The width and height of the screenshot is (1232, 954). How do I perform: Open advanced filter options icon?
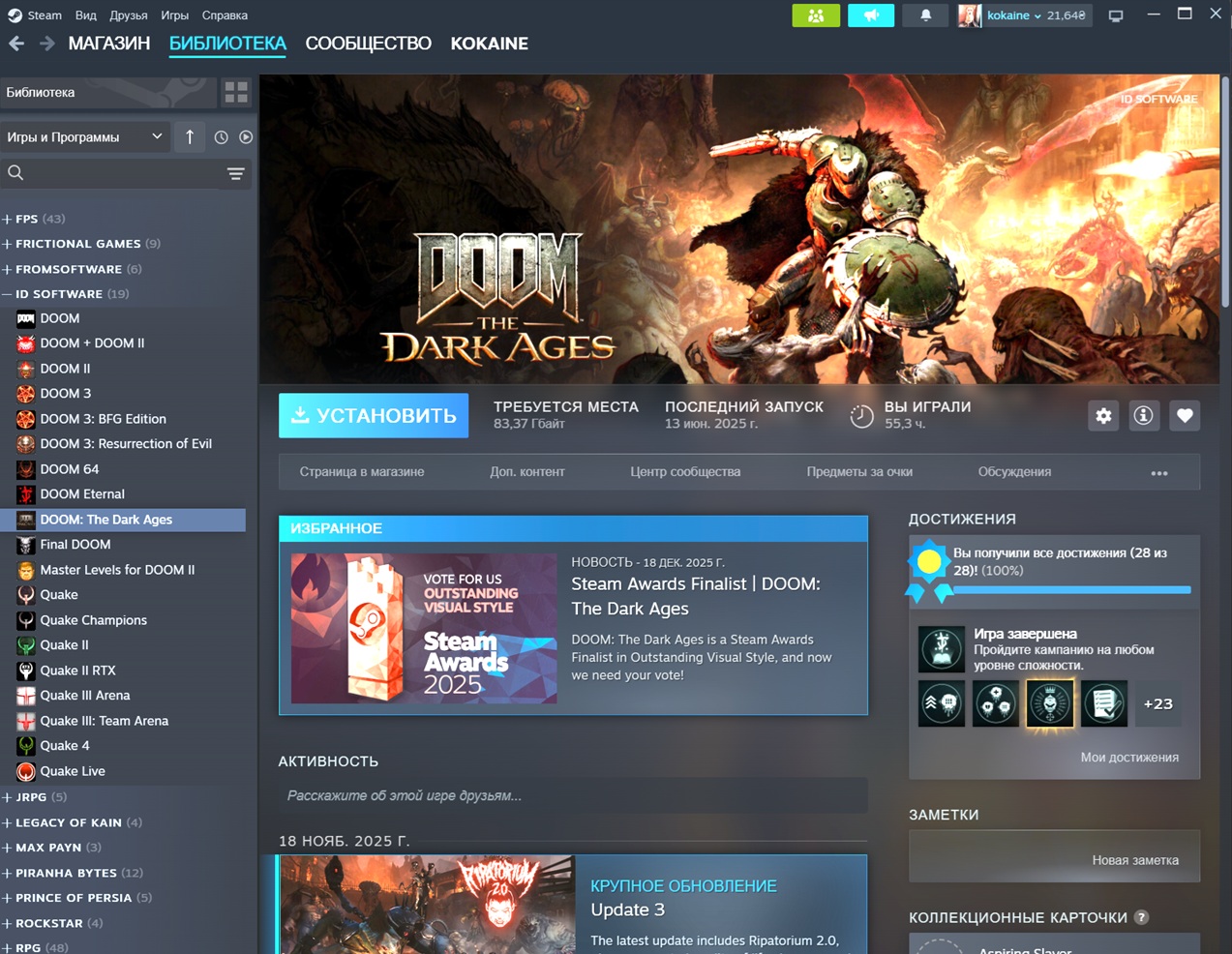click(x=235, y=174)
